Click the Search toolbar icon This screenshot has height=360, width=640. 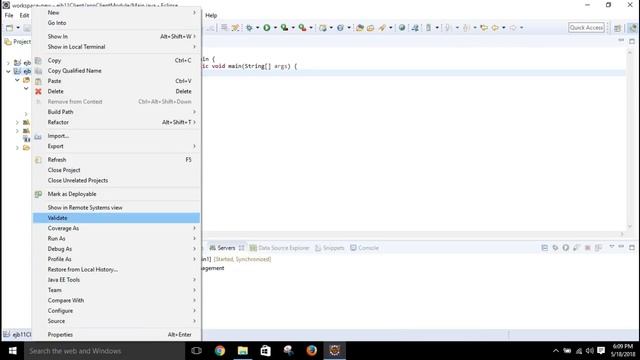click(382, 28)
